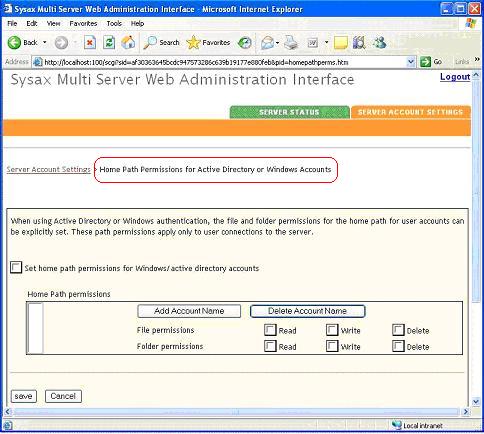
Task: Click the Local intranet zone icon
Action: (397, 425)
